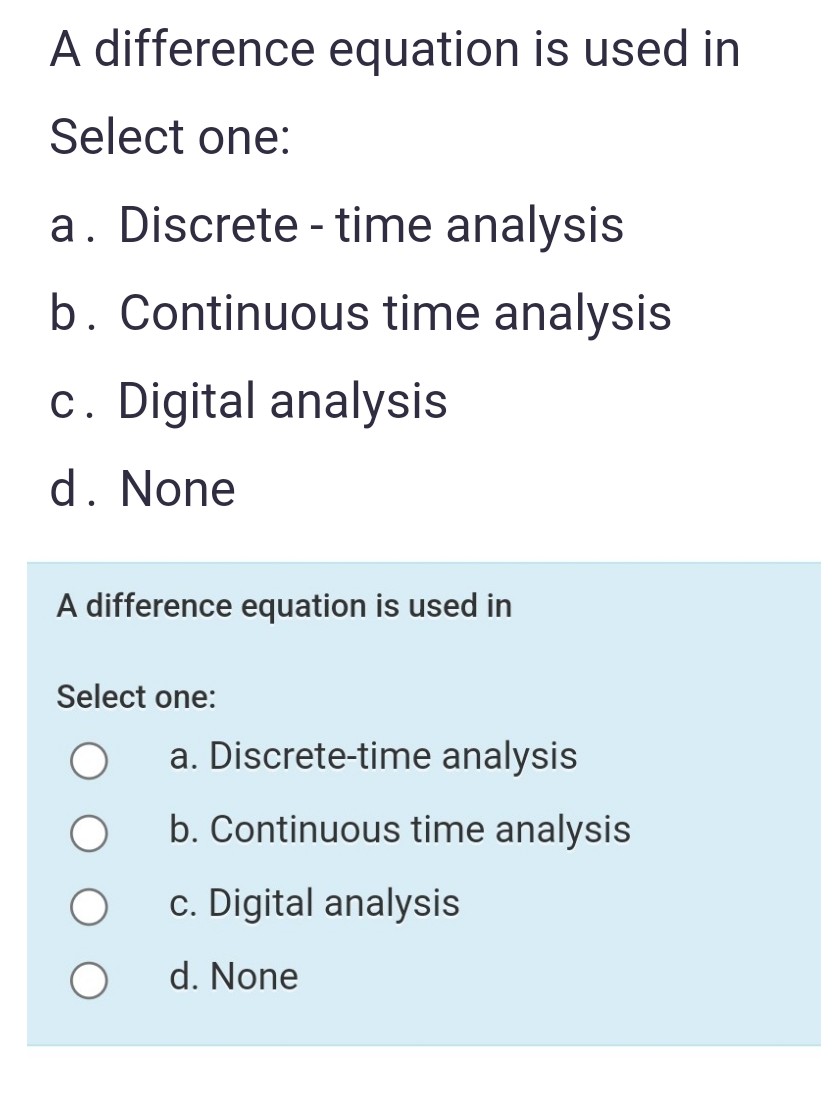The image size is (840, 1100).
Task: Click the answer text 'c. Digital analysis'
Action: point(315,903)
